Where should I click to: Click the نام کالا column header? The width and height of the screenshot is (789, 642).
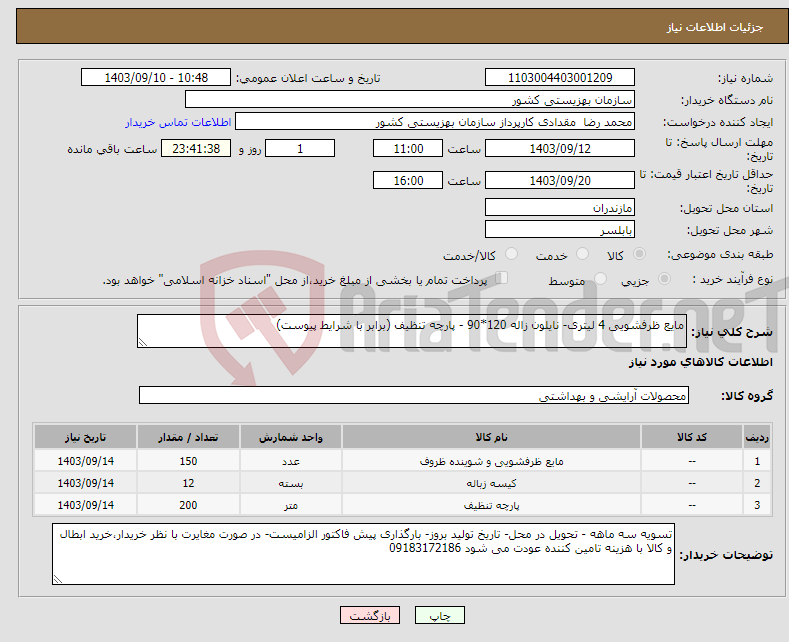pyautogui.click(x=491, y=437)
